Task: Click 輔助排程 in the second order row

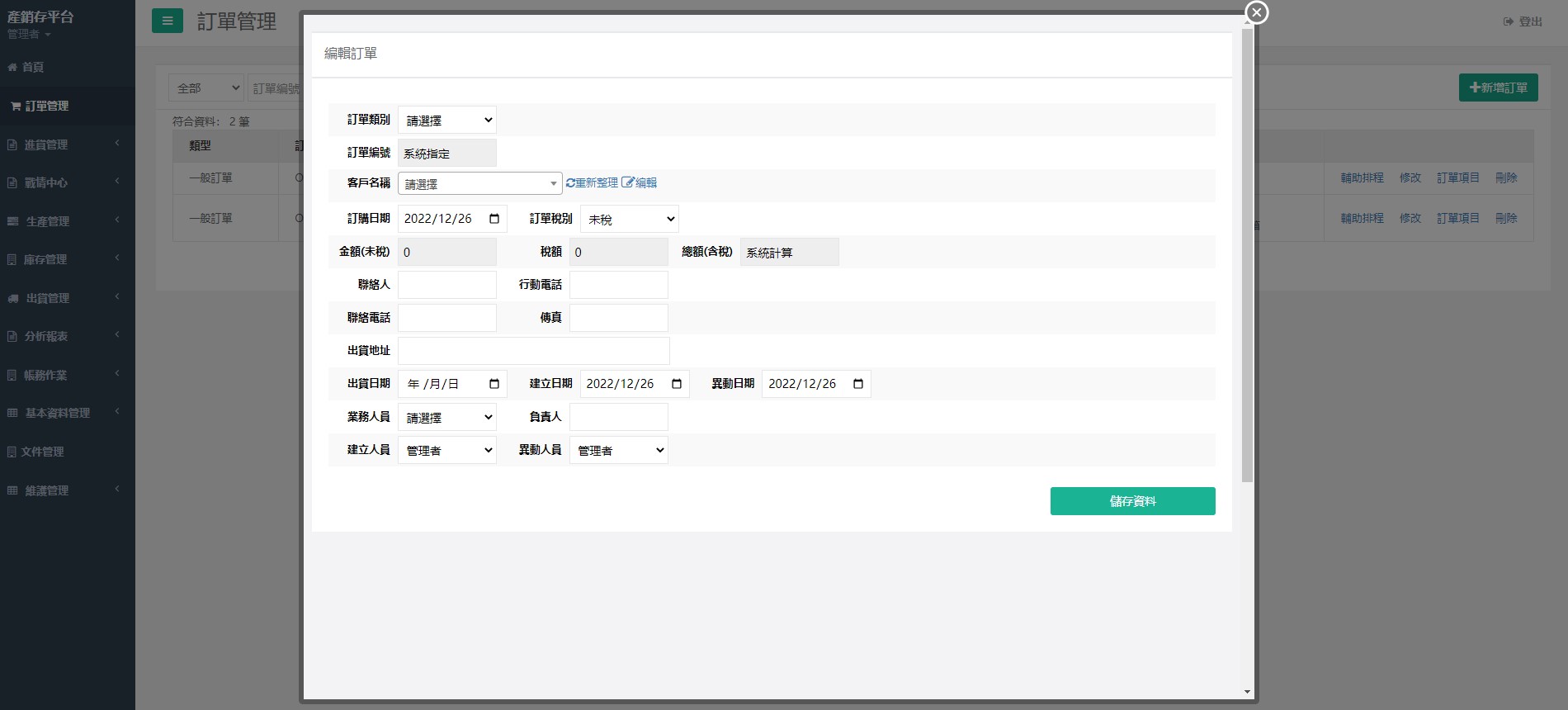Action: pos(1362,218)
